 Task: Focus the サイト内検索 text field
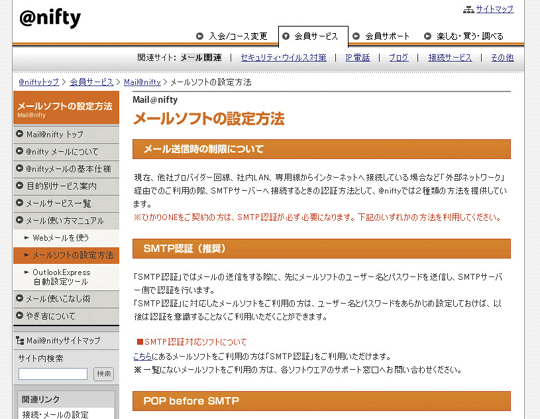53,374
